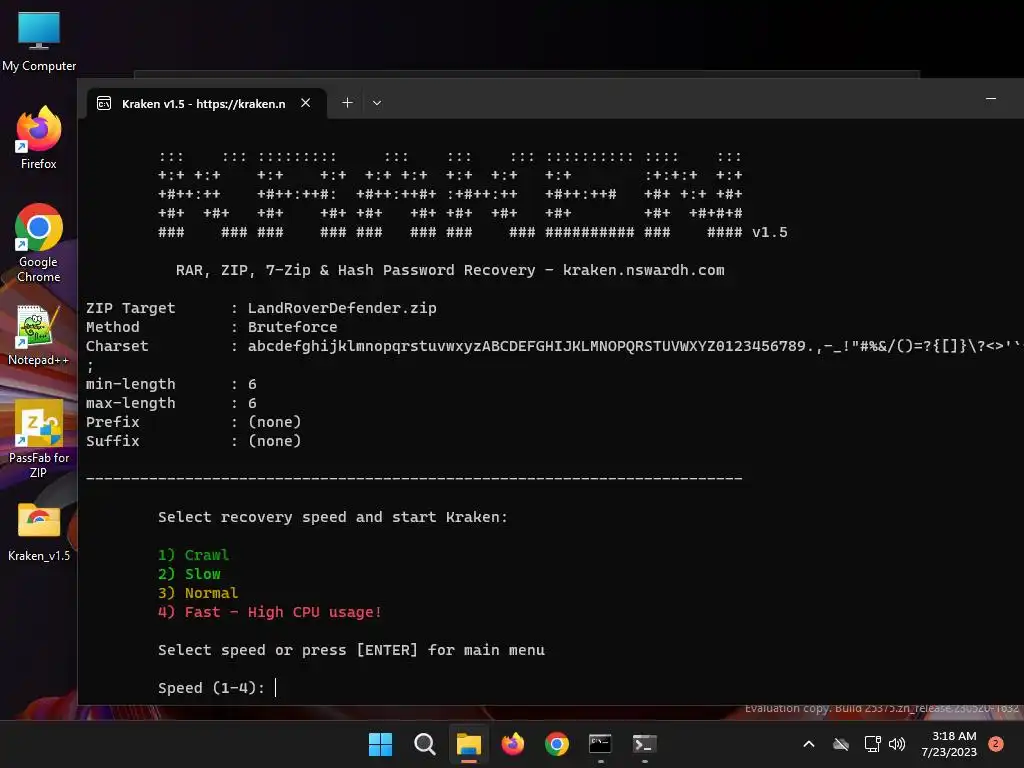Open the Notepad++ desktop shortcut
This screenshot has height=768, width=1024.
click(39, 335)
